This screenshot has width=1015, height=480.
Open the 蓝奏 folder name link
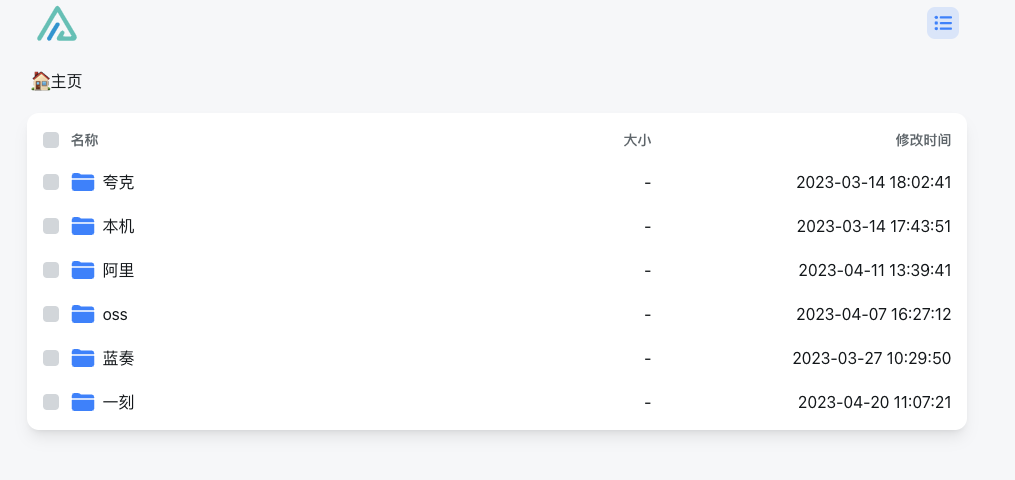[x=118, y=358]
